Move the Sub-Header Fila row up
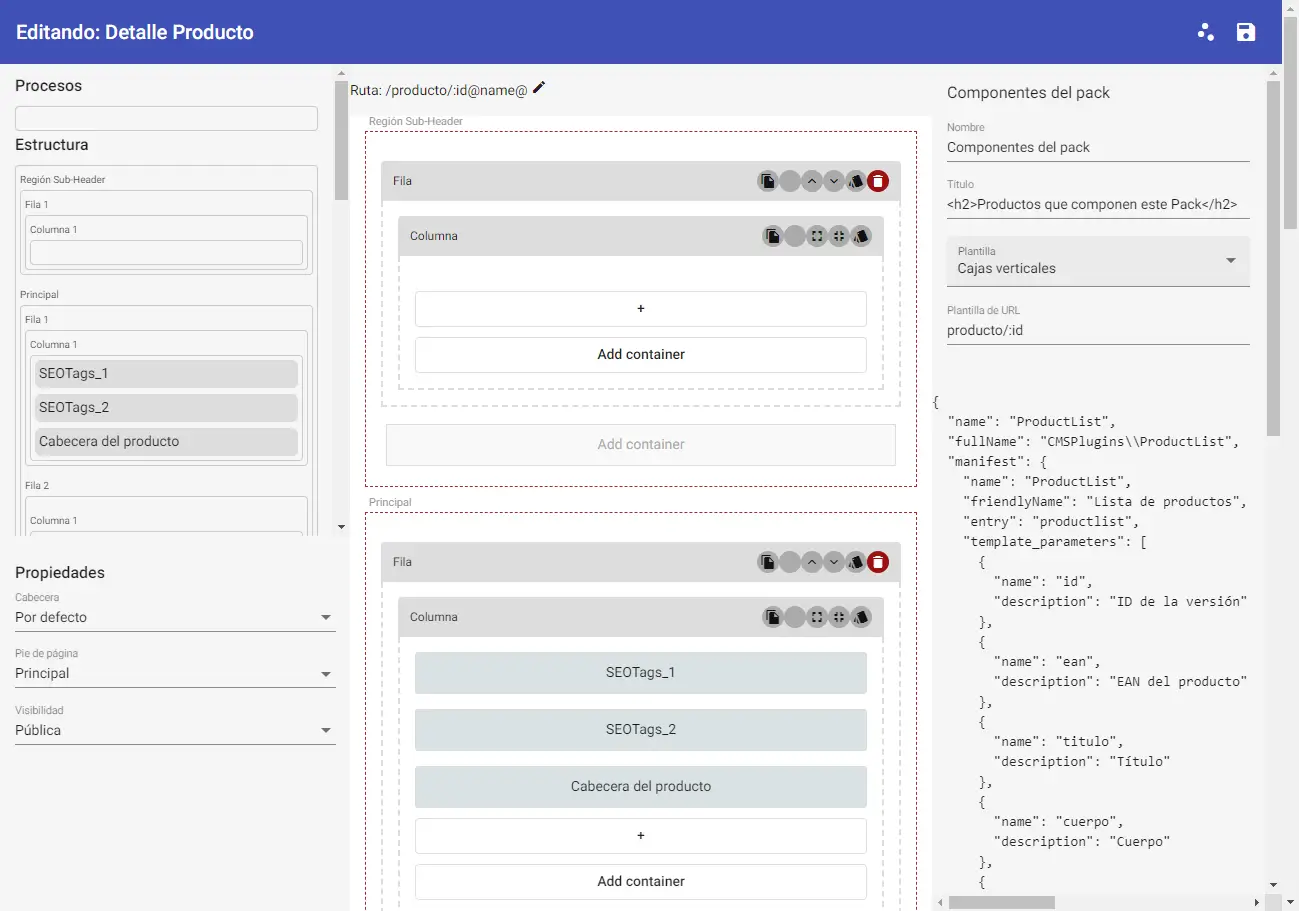Image resolution: width=1299 pixels, height=911 pixels. click(x=812, y=181)
